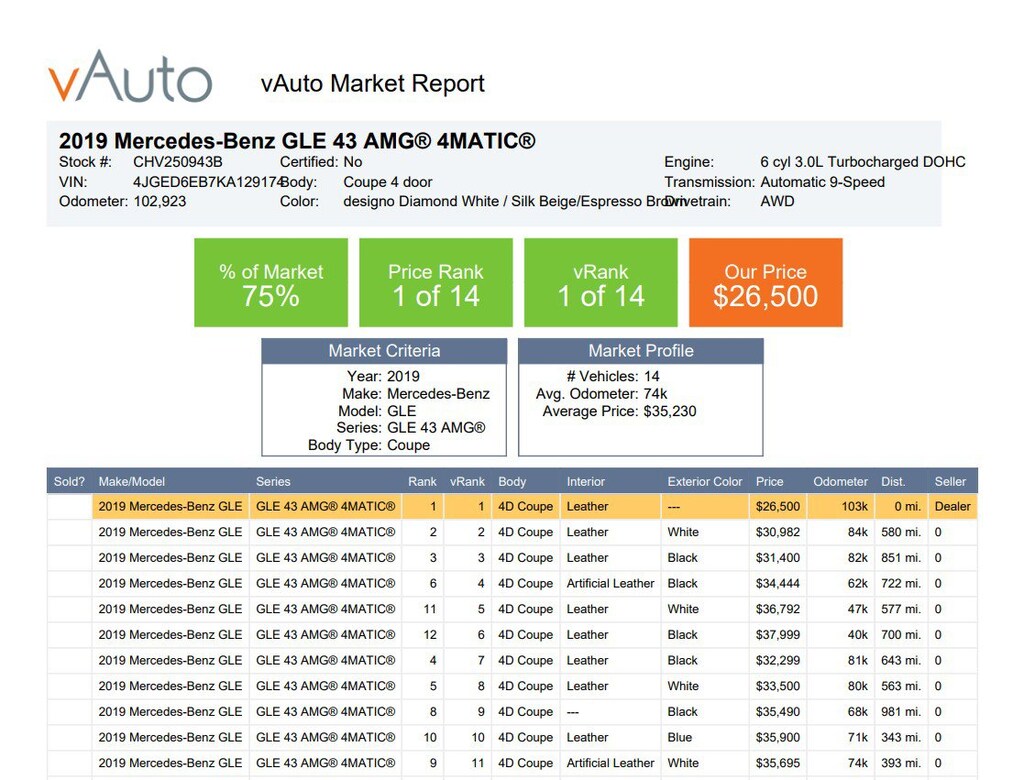
Task: Click the Sold? column header
Action: point(69,481)
